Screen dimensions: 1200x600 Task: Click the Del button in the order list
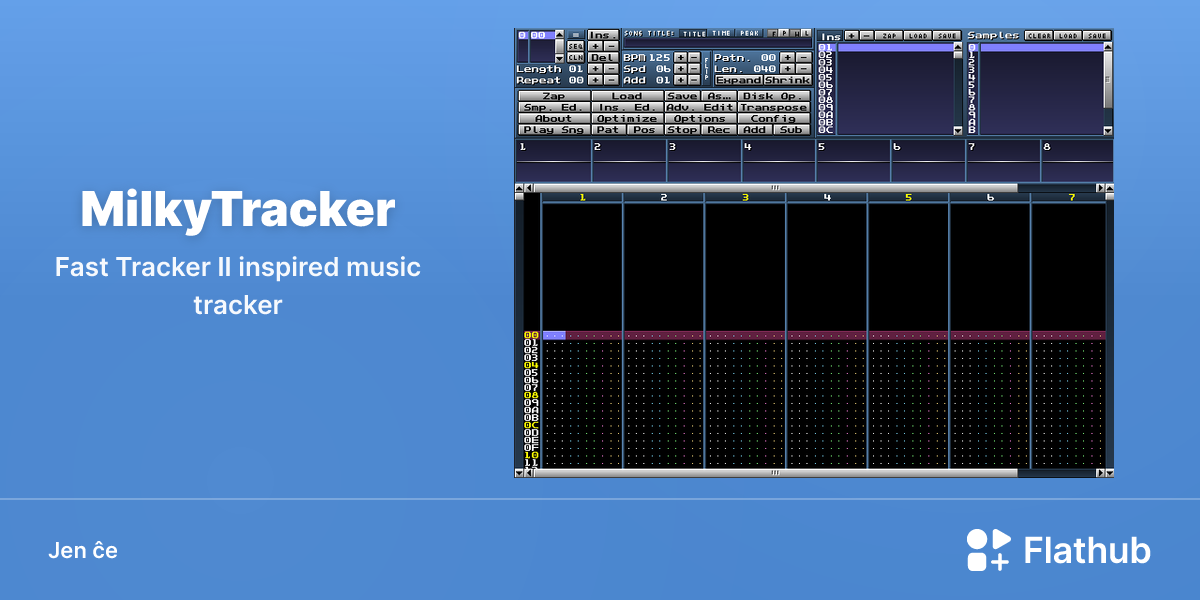[603, 58]
